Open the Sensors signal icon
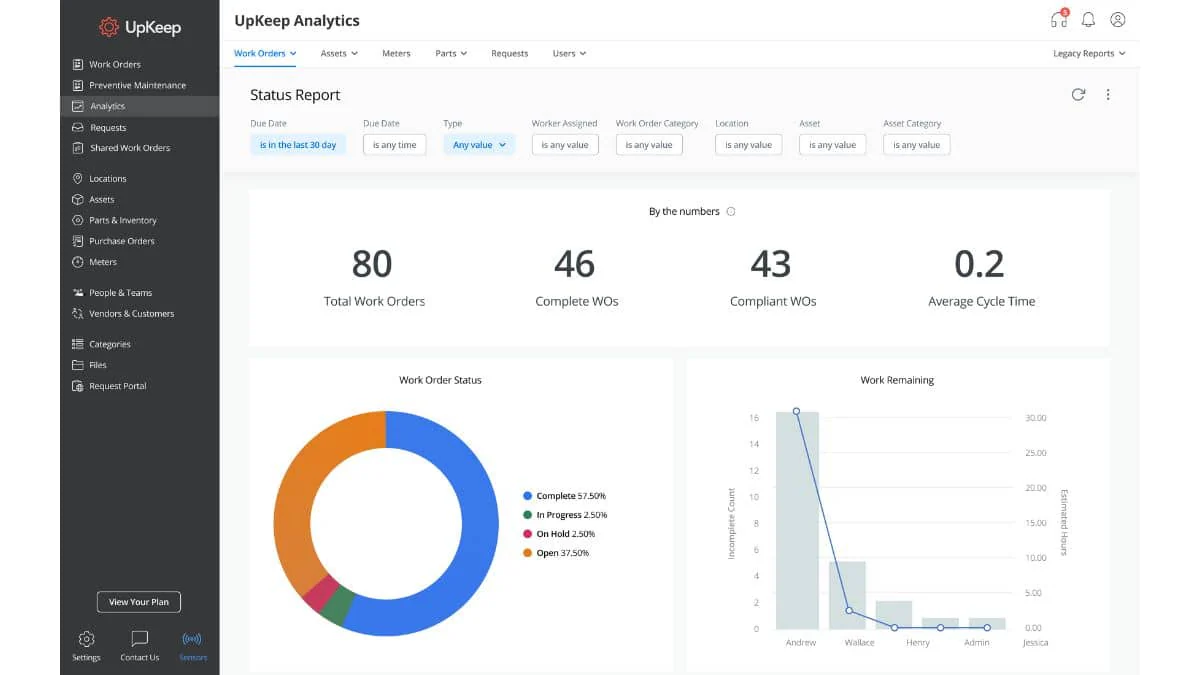The width and height of the screenshot is (1200, 675). coord(193,639)
